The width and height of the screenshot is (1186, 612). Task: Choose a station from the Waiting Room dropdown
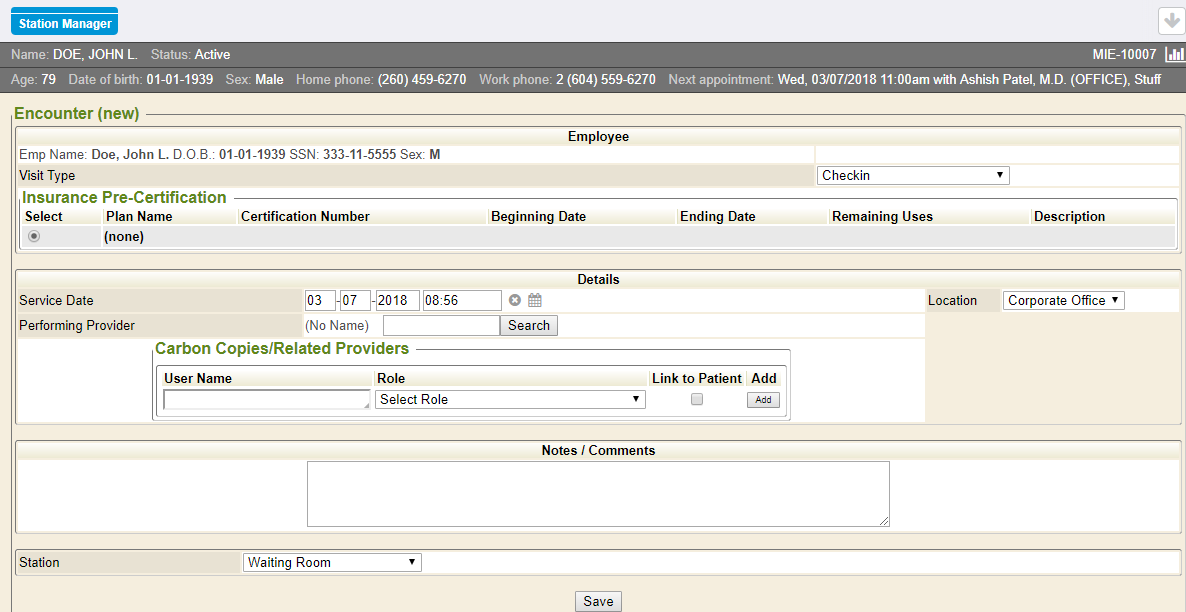tap(332, 563)
